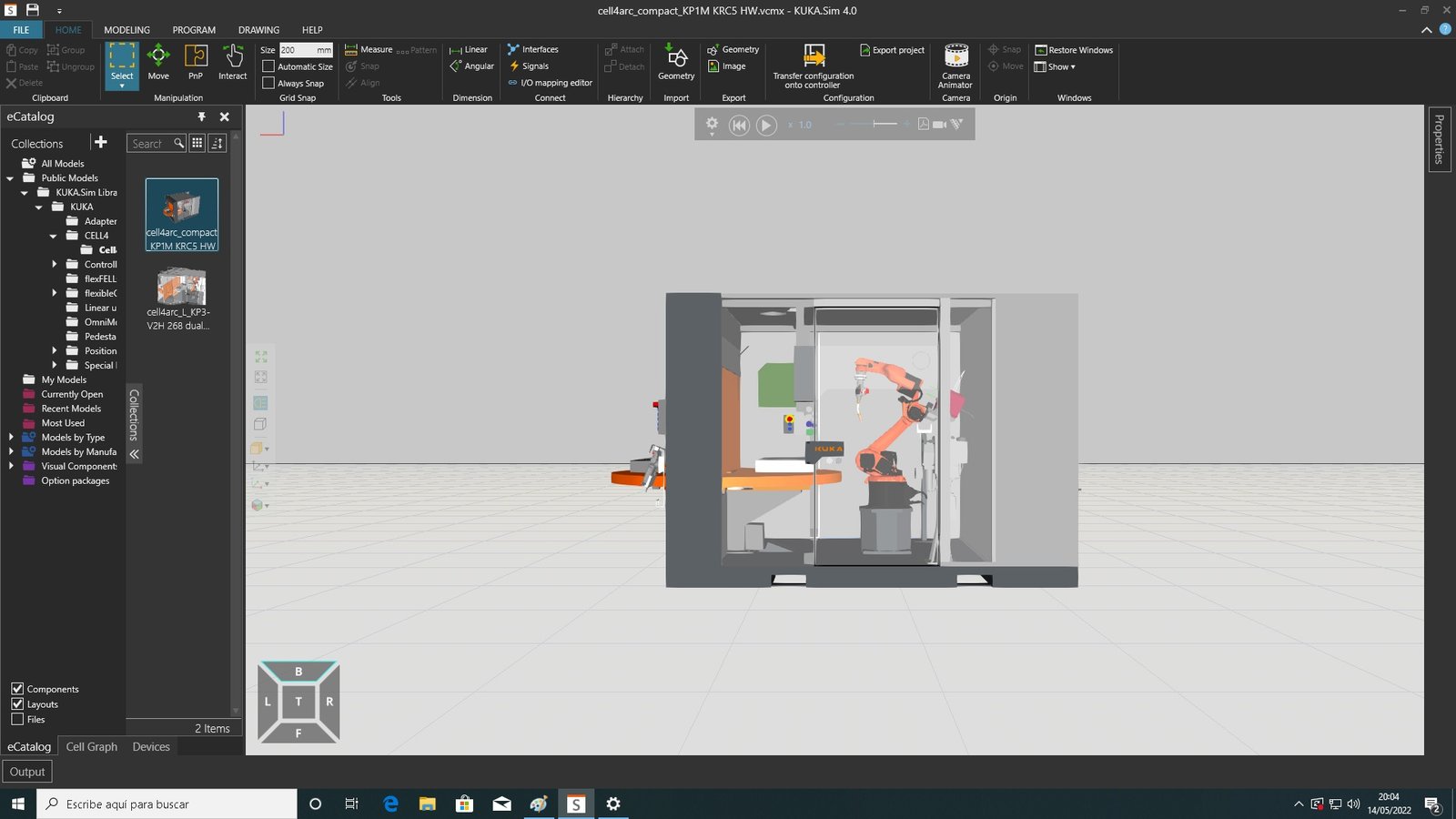Select the Recent Models collection
Viewport: 1456px width, 819px height.
point(71,409)
